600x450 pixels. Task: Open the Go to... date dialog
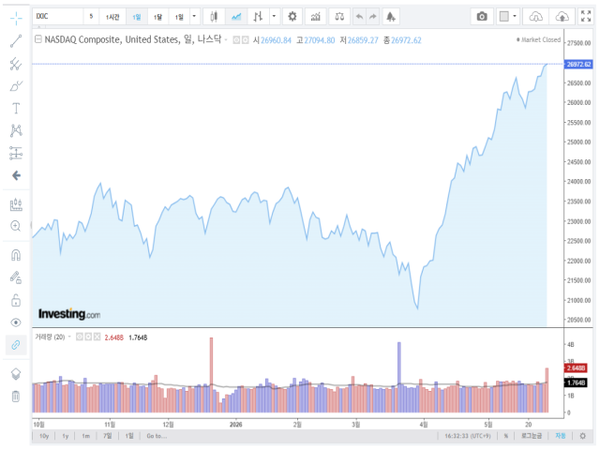(157, 436)
